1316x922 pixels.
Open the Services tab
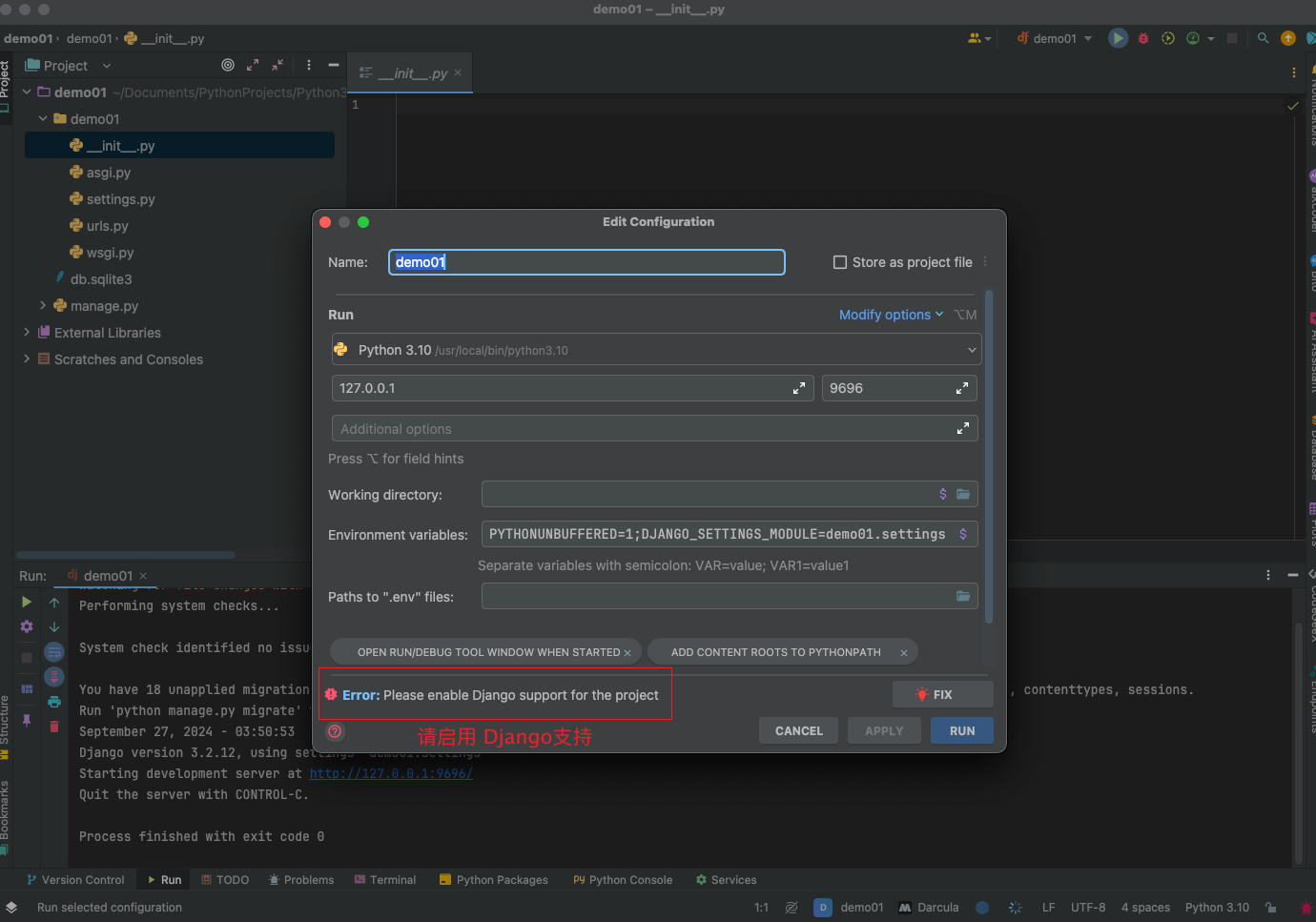point(726,880)
